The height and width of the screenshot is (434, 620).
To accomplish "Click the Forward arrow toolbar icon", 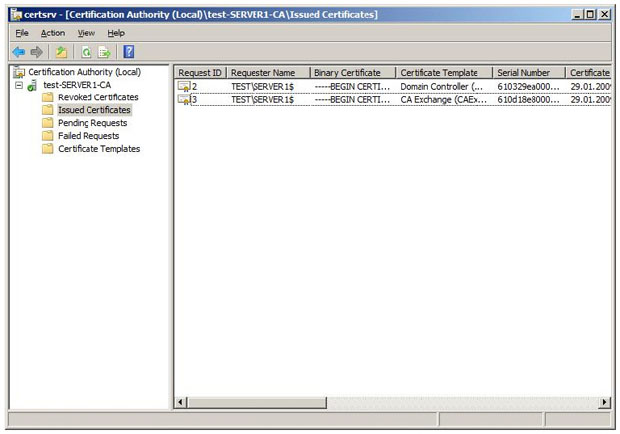I will click(36, 52).
